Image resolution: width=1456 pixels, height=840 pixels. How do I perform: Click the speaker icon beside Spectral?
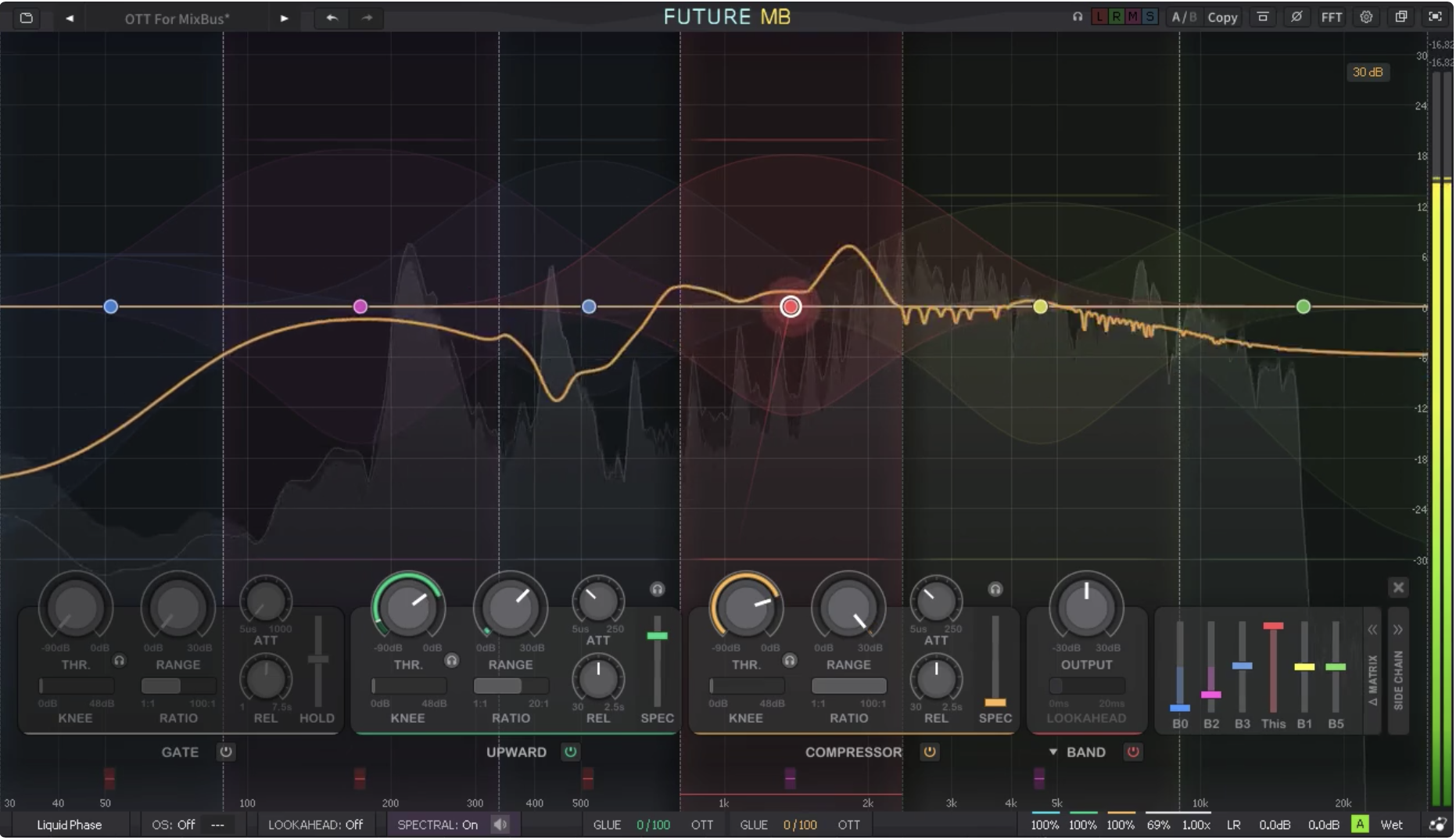500,825
